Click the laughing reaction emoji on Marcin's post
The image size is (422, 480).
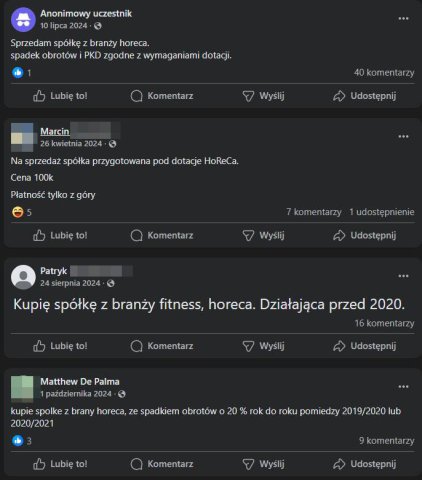pos(17,212)
